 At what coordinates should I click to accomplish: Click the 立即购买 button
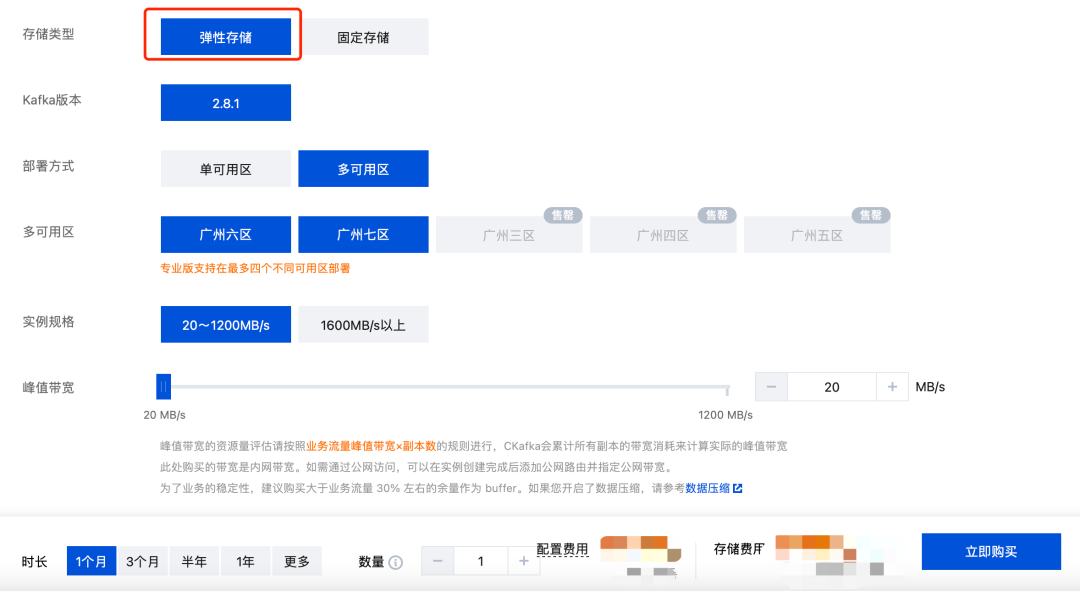pyautogui.click(x=991, y=551)
